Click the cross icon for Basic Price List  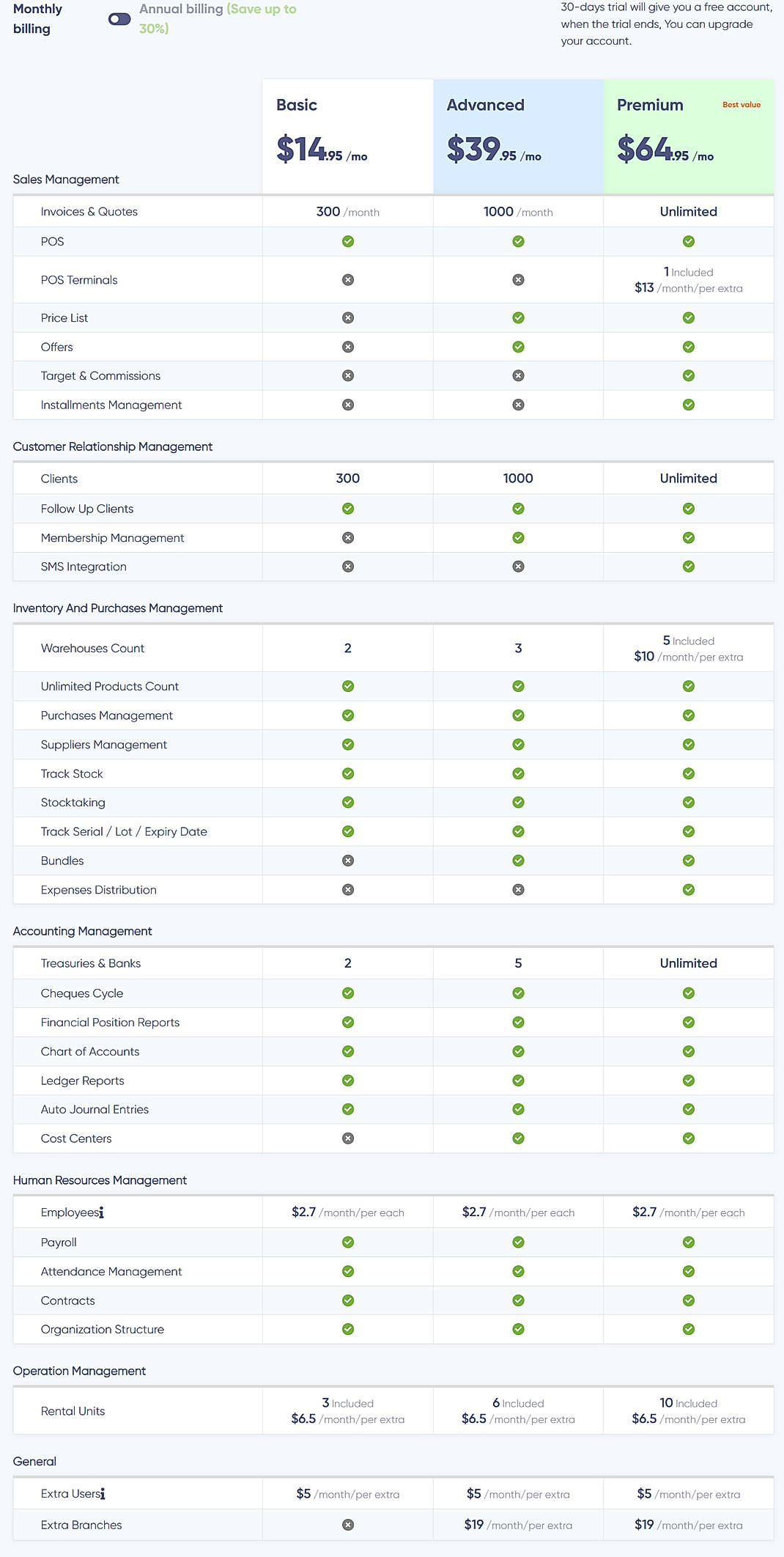(x=347, y=317)
